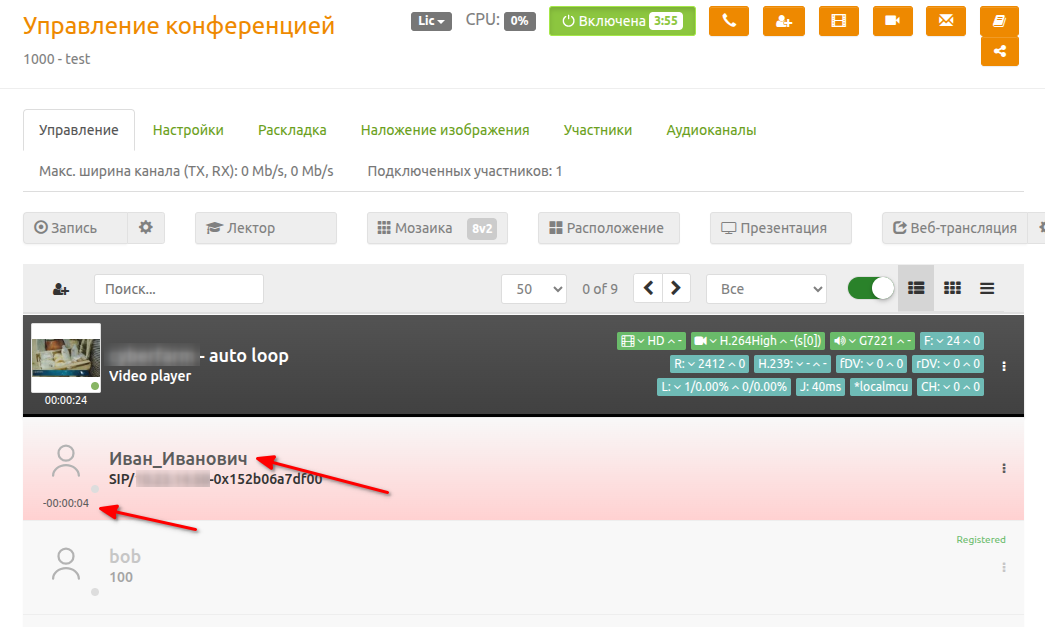Switch to the Настройки tab
The image size is (1045, 627).
point(188,130)
